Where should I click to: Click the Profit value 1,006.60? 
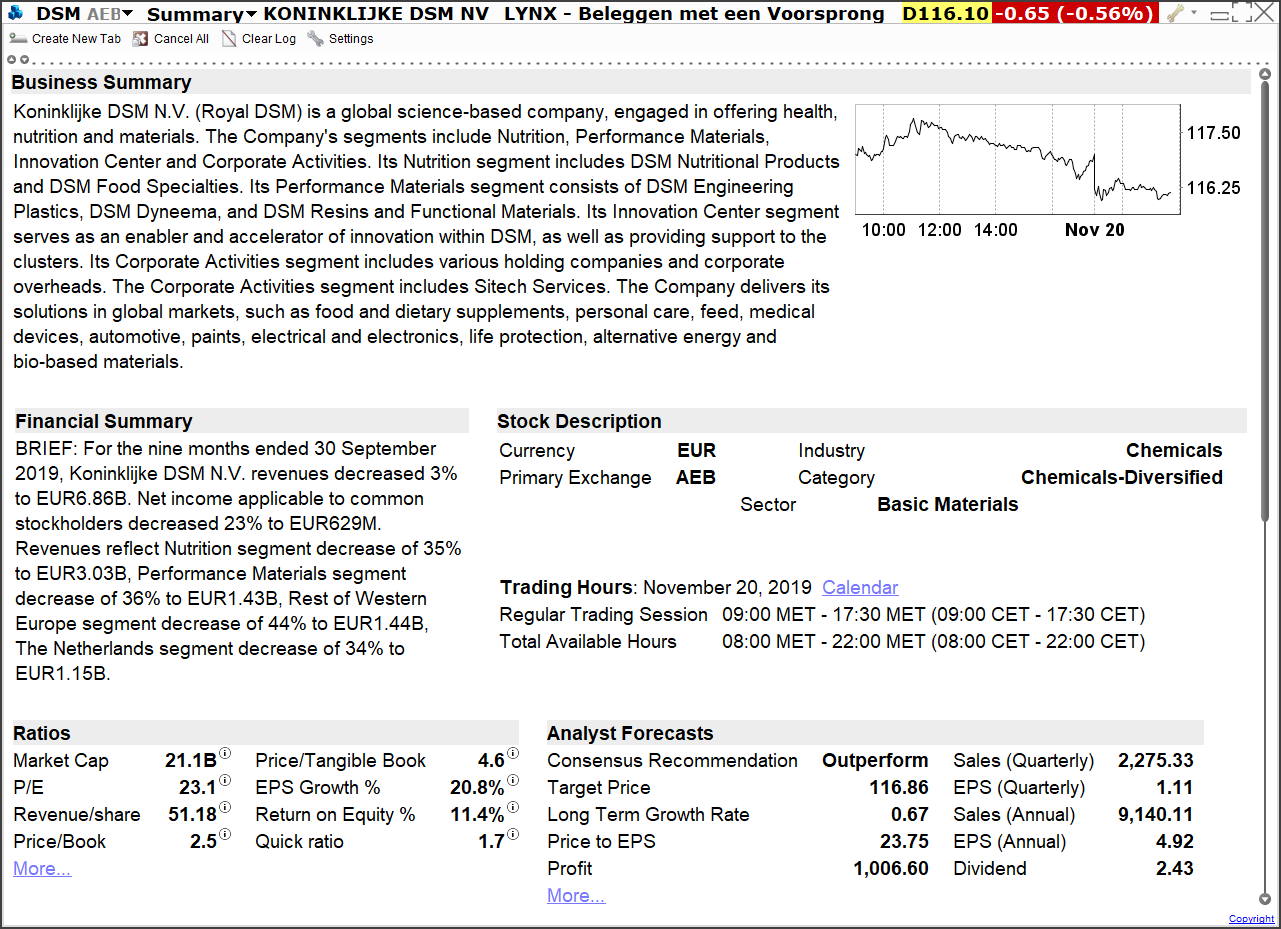pos(891,868)
